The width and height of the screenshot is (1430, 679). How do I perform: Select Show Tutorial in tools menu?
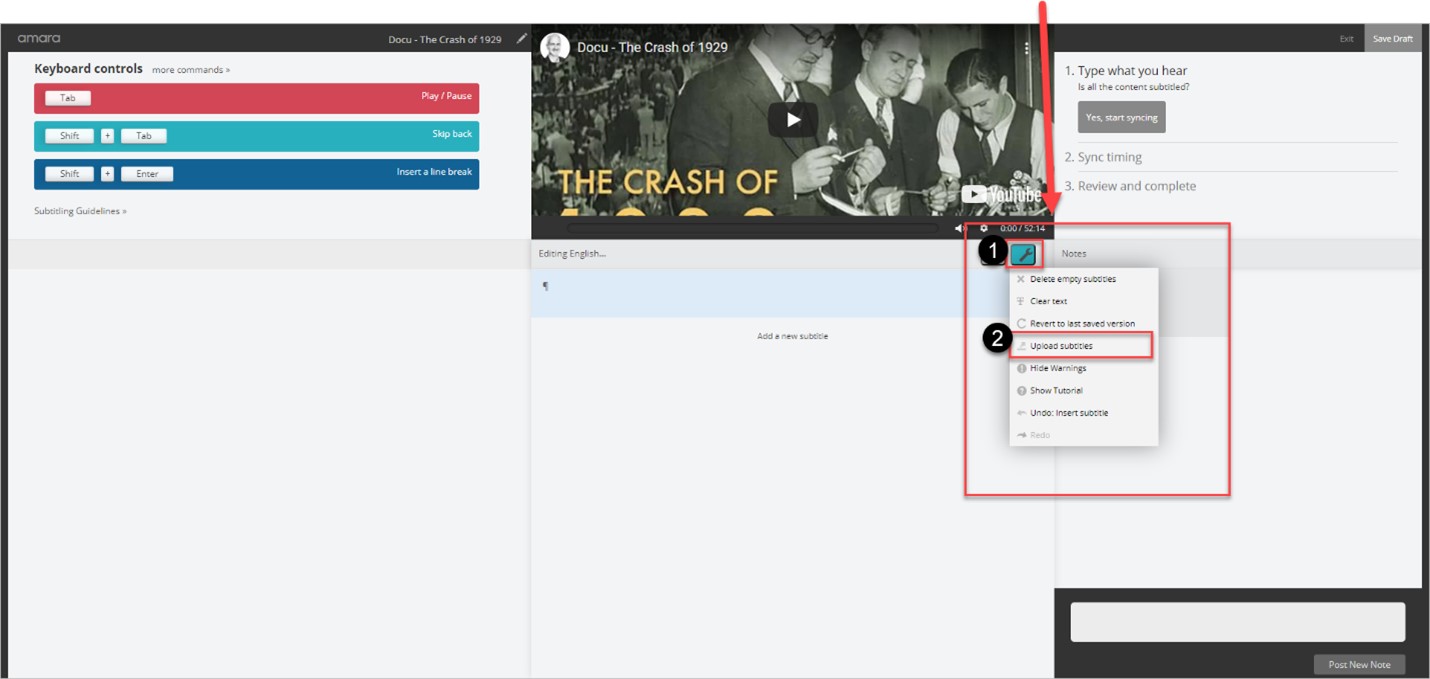1056,391
